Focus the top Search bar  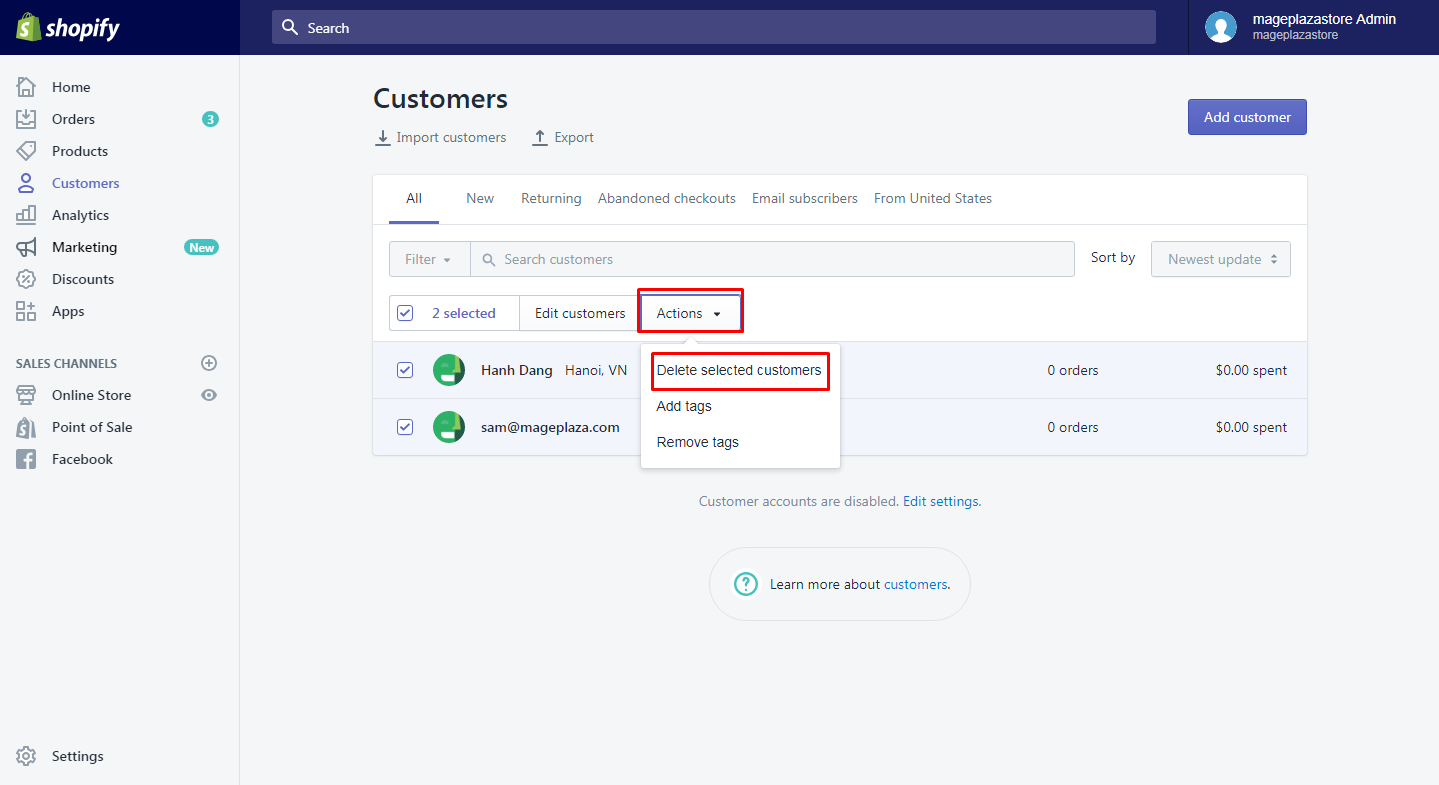tap(714, 27)
